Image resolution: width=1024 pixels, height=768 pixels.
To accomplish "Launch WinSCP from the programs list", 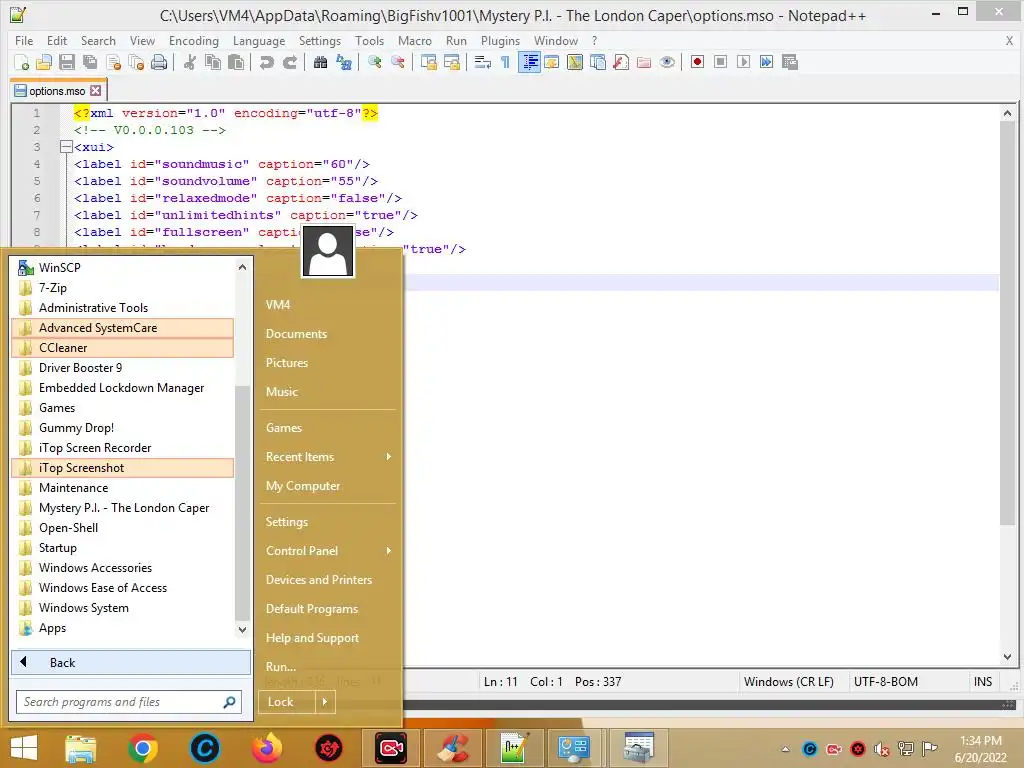I will [x=123, y=268].
